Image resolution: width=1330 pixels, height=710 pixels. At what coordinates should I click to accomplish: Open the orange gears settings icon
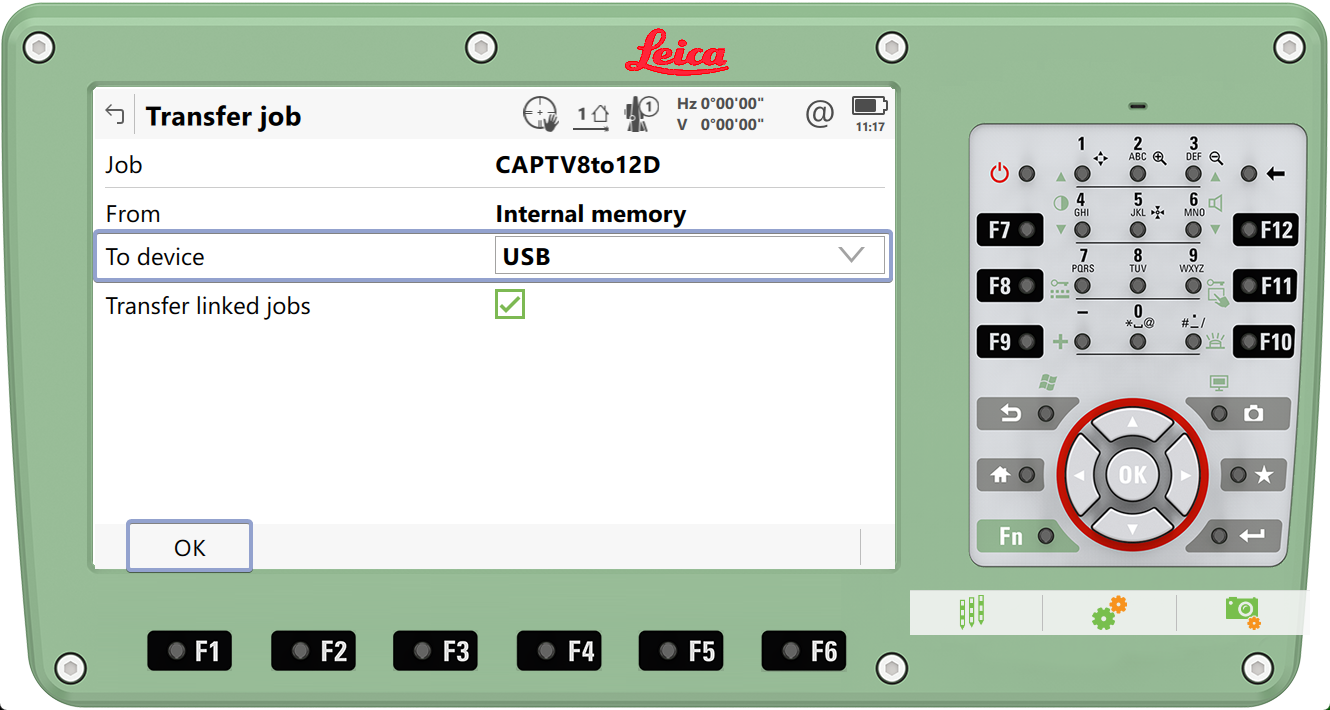click(1109, 612)
